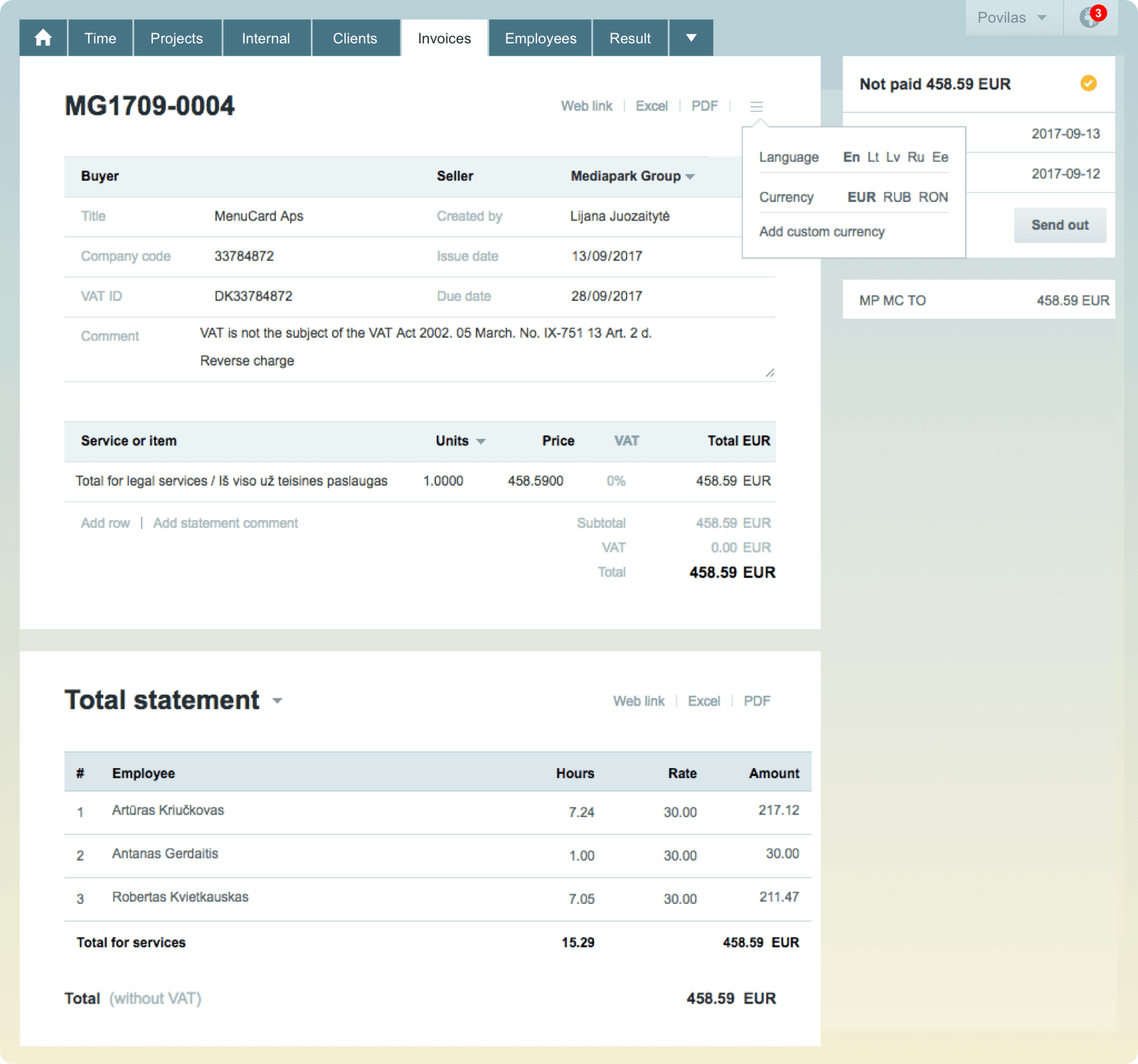Select Lt as the invoice language
Image resolution: width=1138 pixels, height=1064 pixels.
coord(873,157)
